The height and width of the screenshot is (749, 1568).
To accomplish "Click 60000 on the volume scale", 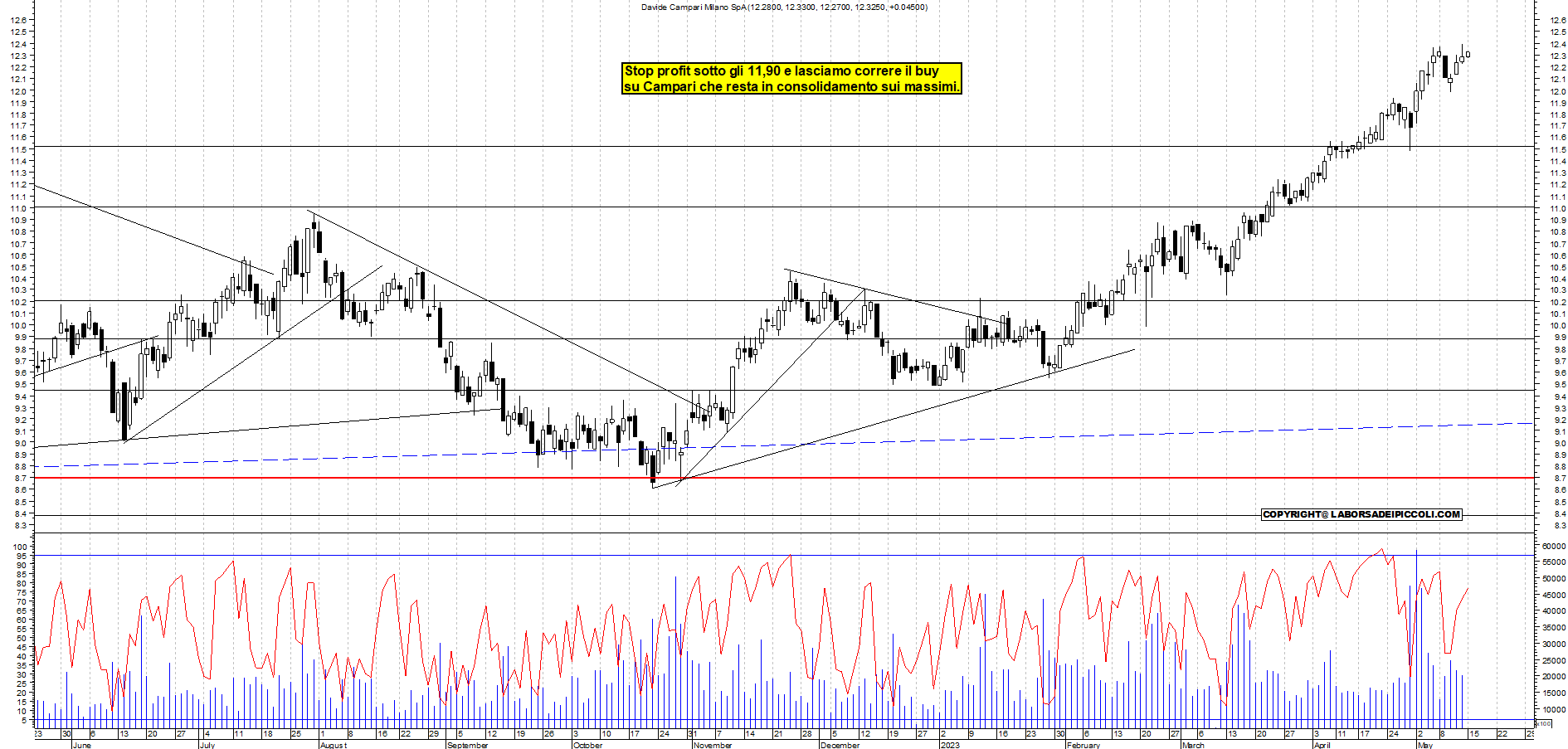I will coord(1554,547).
